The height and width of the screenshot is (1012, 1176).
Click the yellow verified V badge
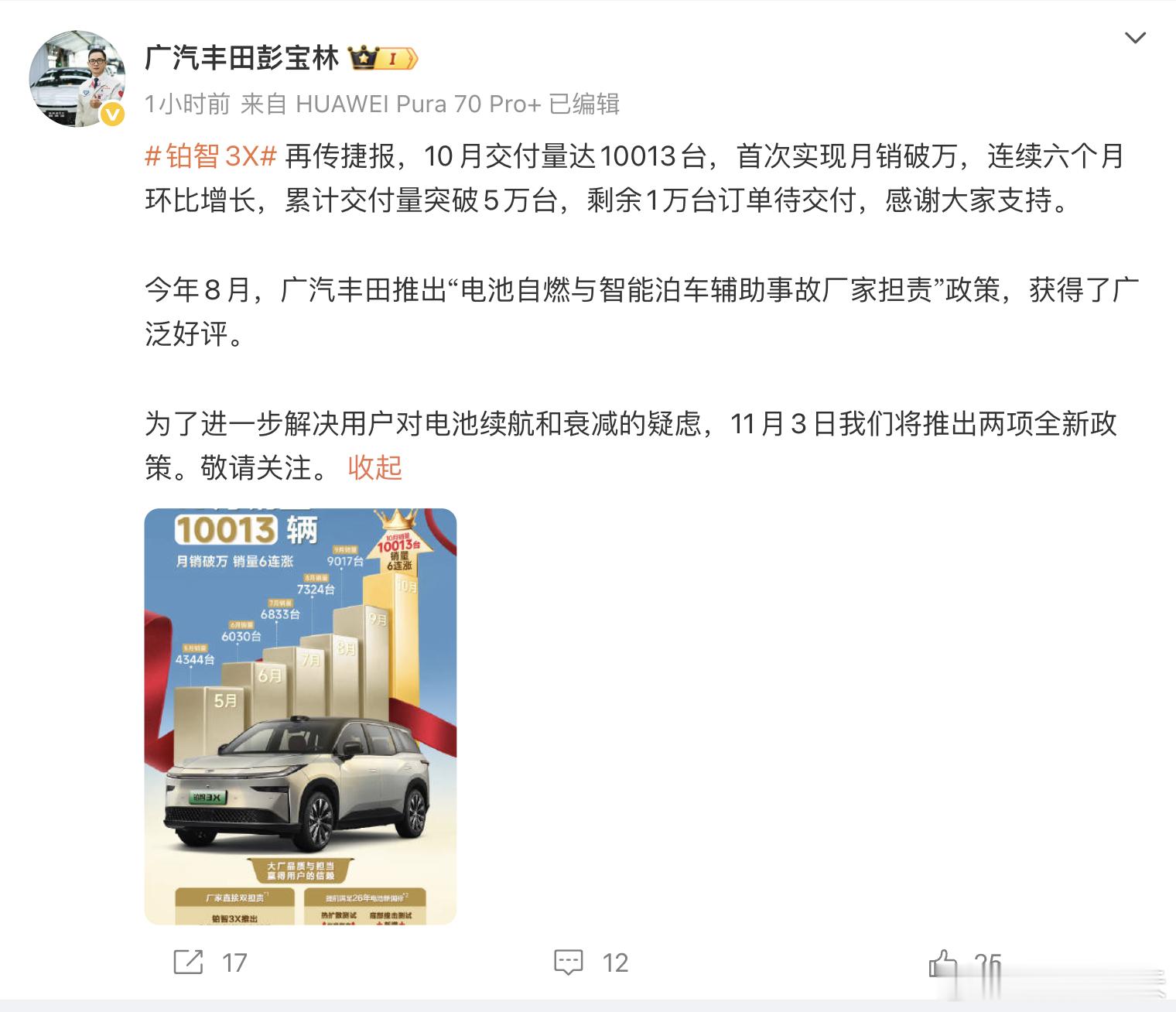point(113,115)
